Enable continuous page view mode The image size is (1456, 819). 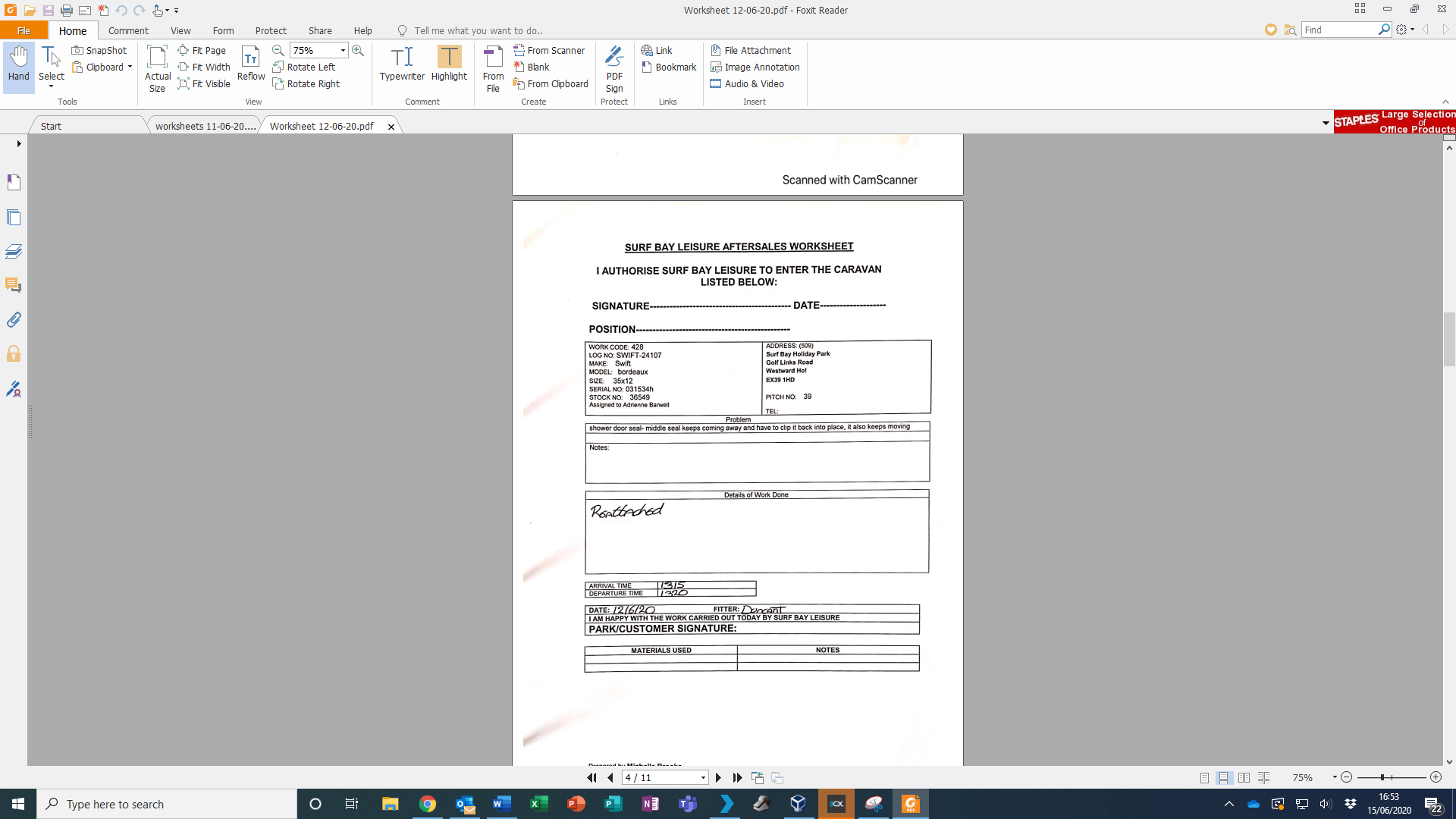(x=1223, y=777)
